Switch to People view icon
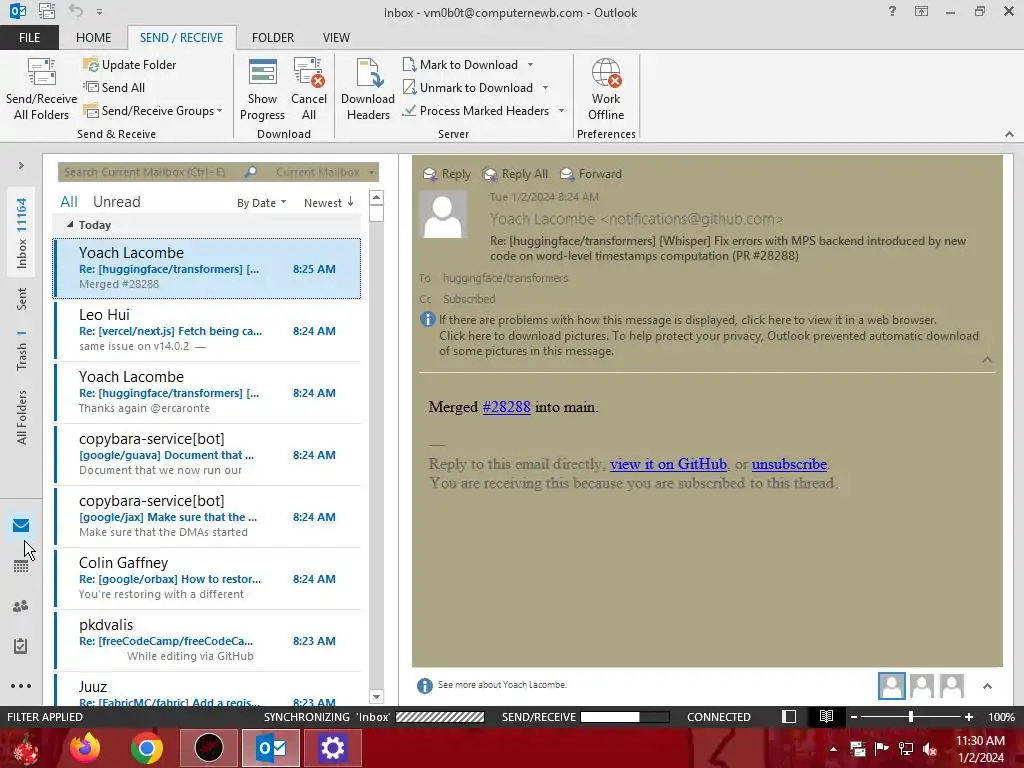The image size is (1024, 768). click(21, 606)
